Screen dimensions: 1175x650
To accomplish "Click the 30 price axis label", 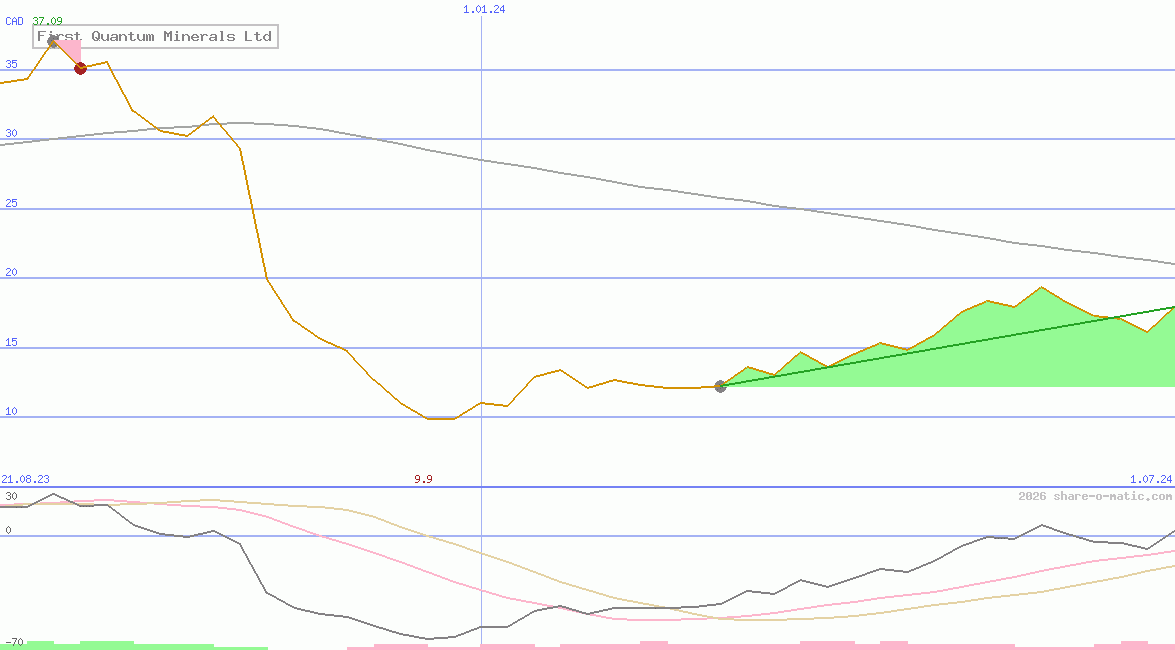I will [x=11, y=133].
